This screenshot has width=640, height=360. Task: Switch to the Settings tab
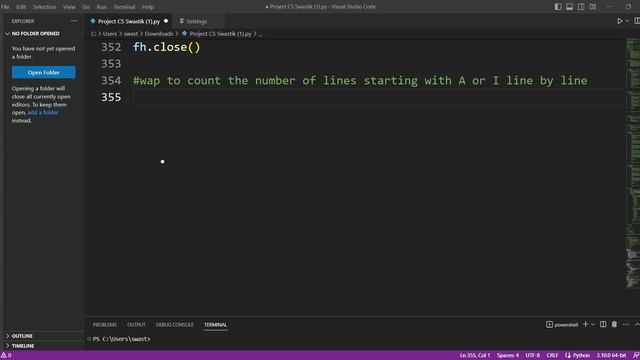click(x=197, y=21)
